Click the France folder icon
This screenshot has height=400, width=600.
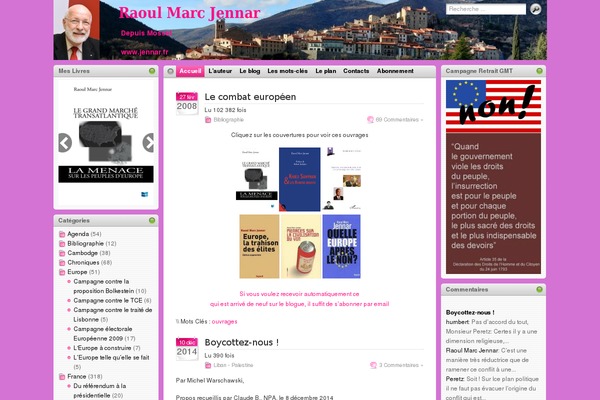click(62, 377)
